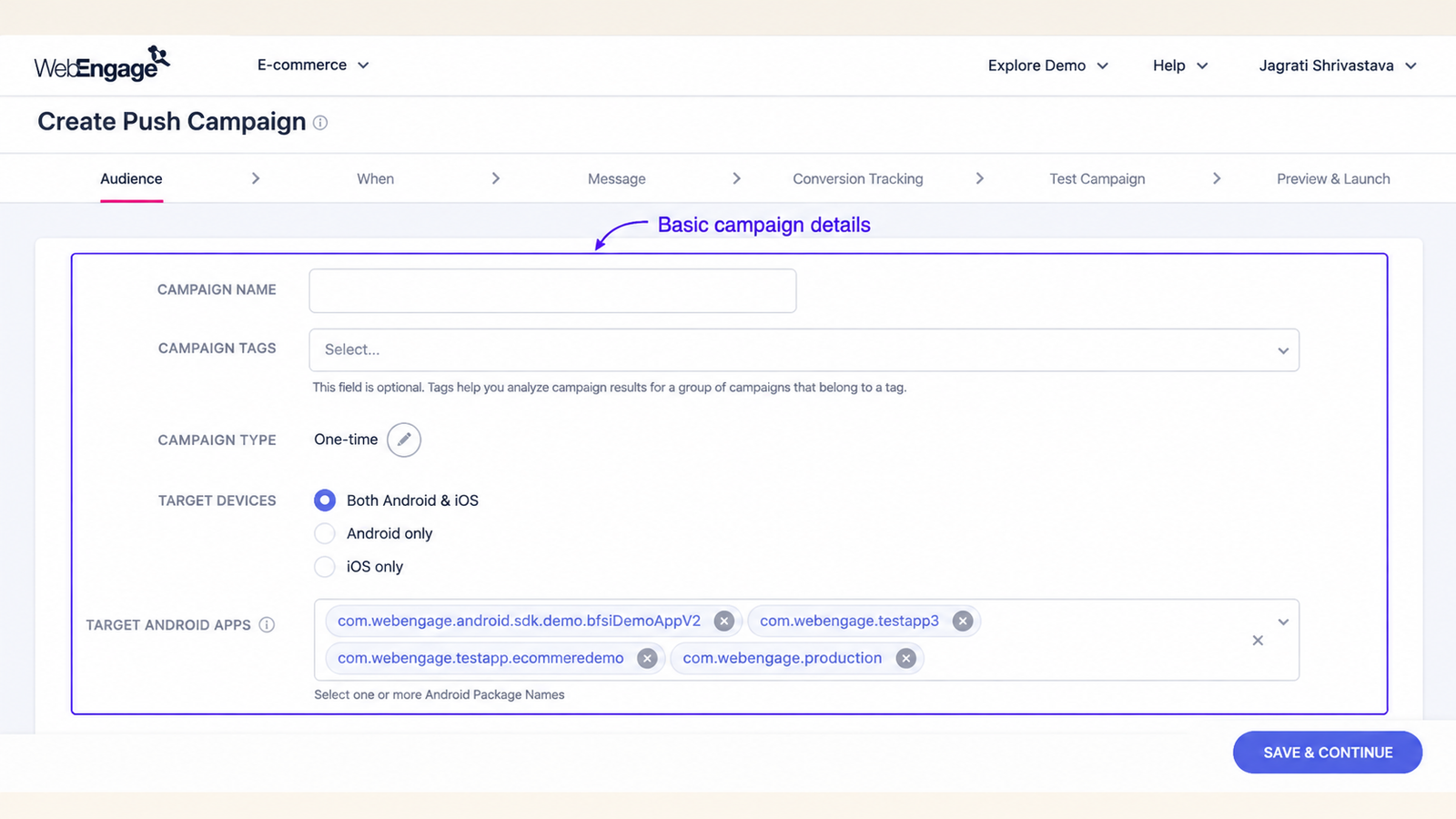Viewport: 1456px width, 819px height.
Task: Remove com.webengage.testapp3 tag
Action: [x=963, y=622]
